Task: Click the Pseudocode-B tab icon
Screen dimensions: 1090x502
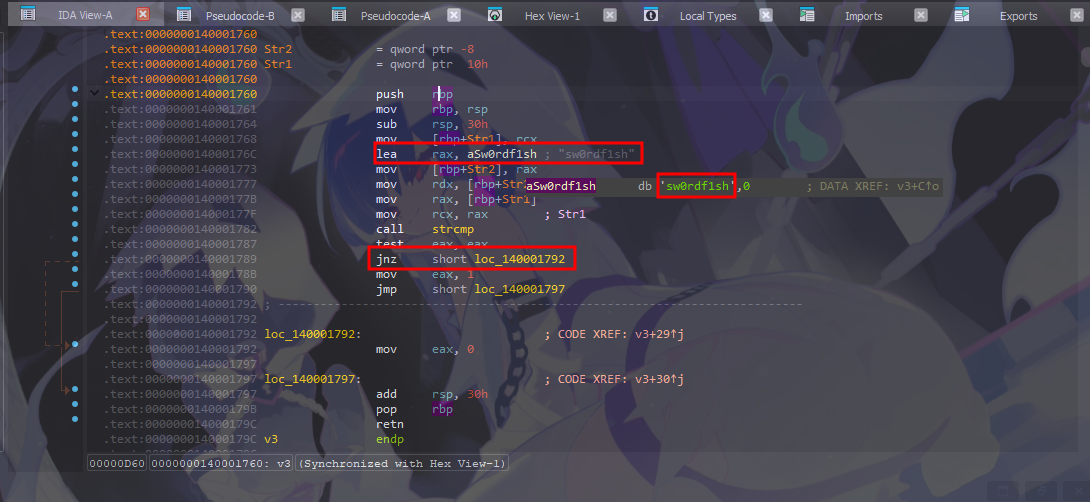Action: [184, 15]
